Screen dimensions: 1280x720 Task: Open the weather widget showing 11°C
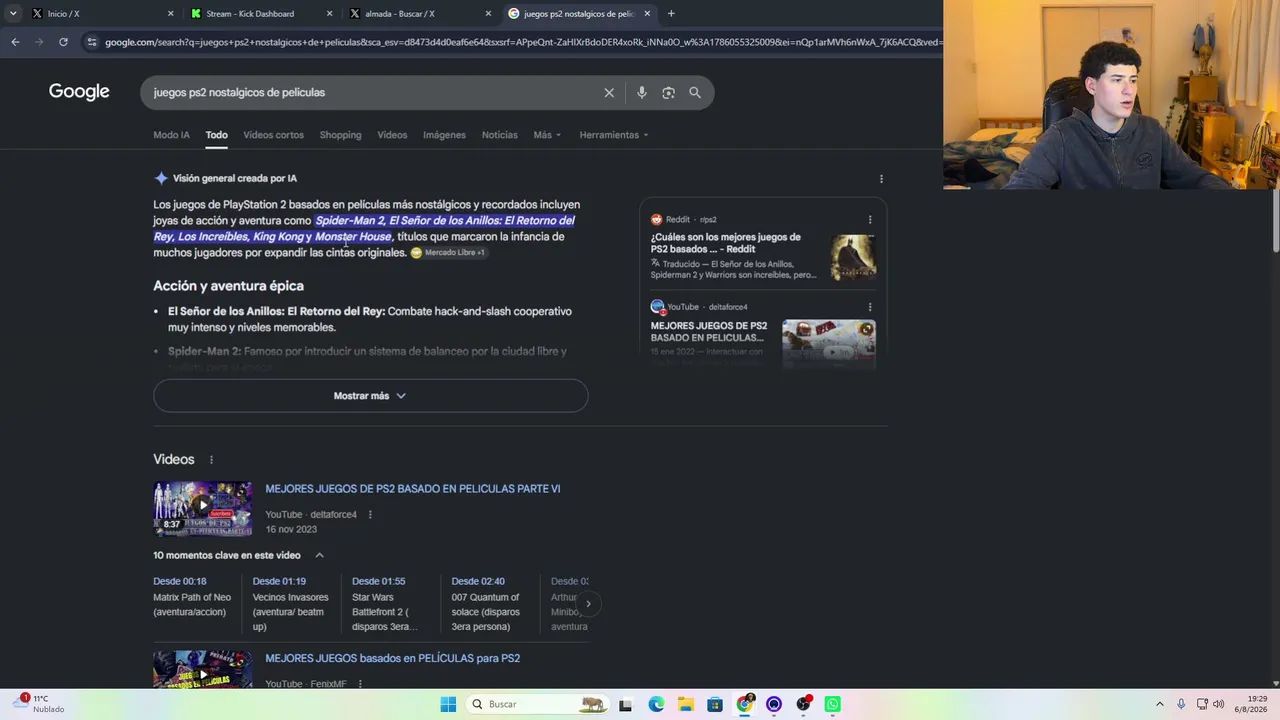[40, 704]
